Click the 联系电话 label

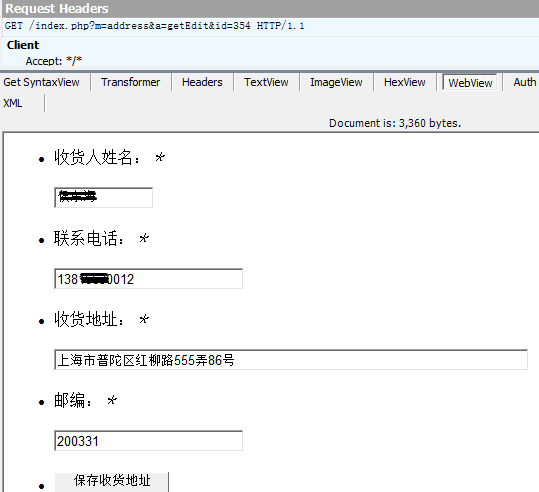point(89,238)
